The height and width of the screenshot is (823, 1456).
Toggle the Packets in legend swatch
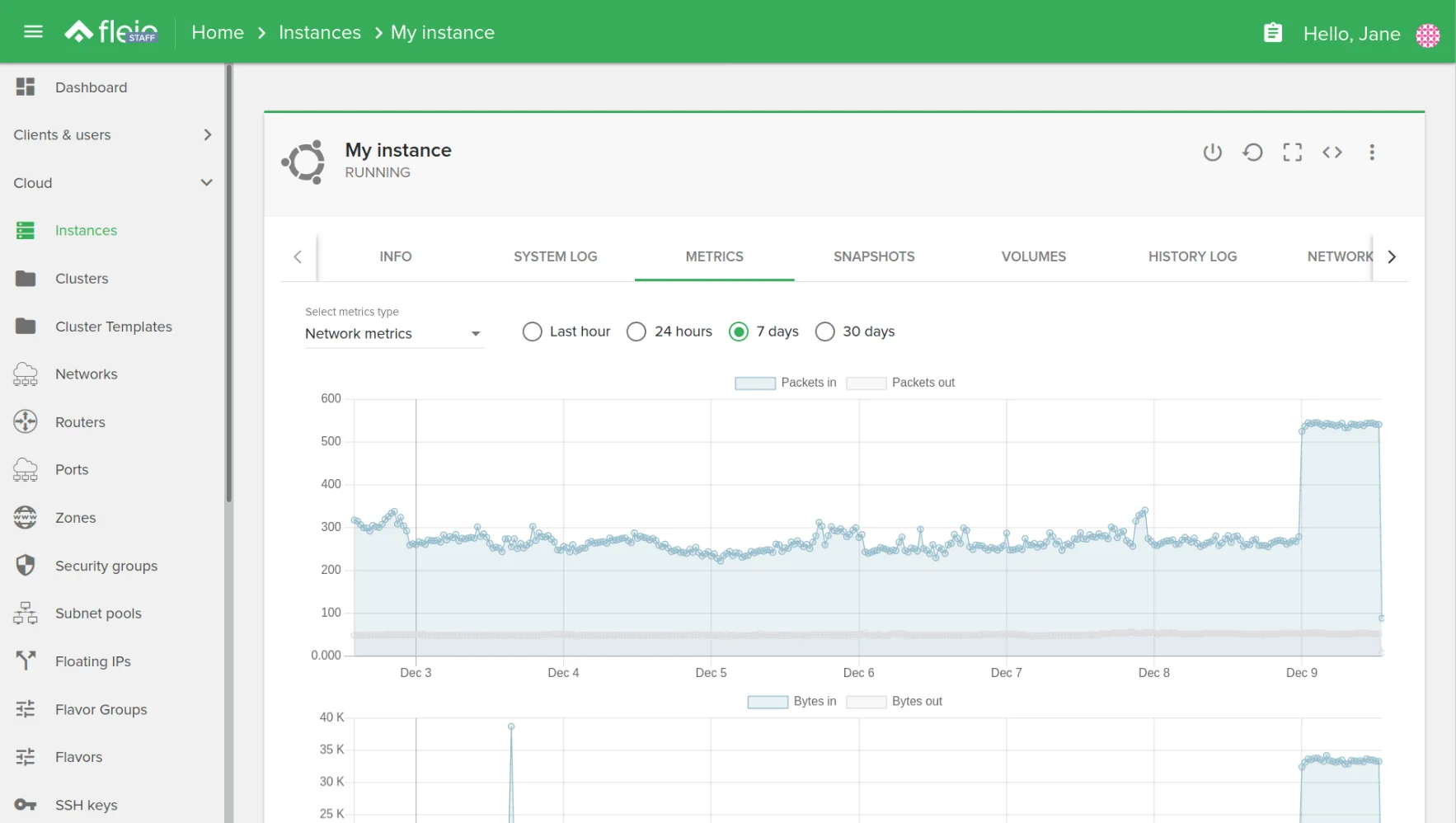click(754, 383)
